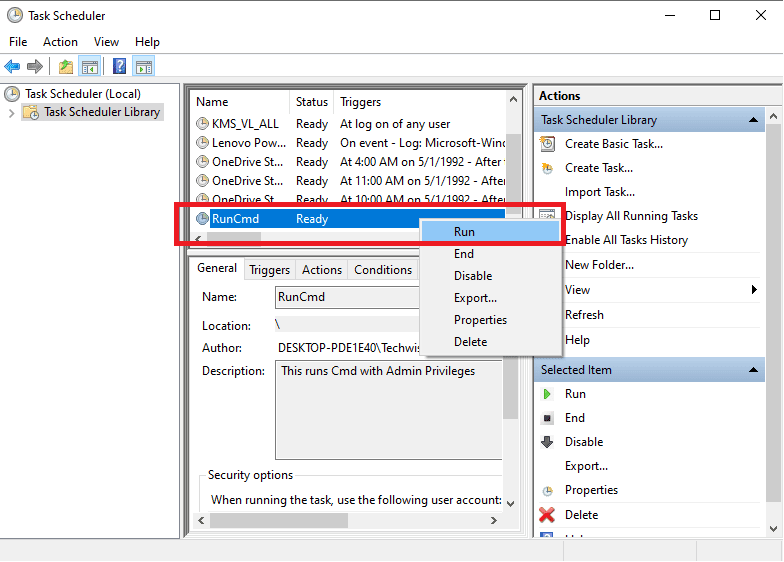
Task: Click the Back arrow toolbar icon
Action: tap(12, 67)
